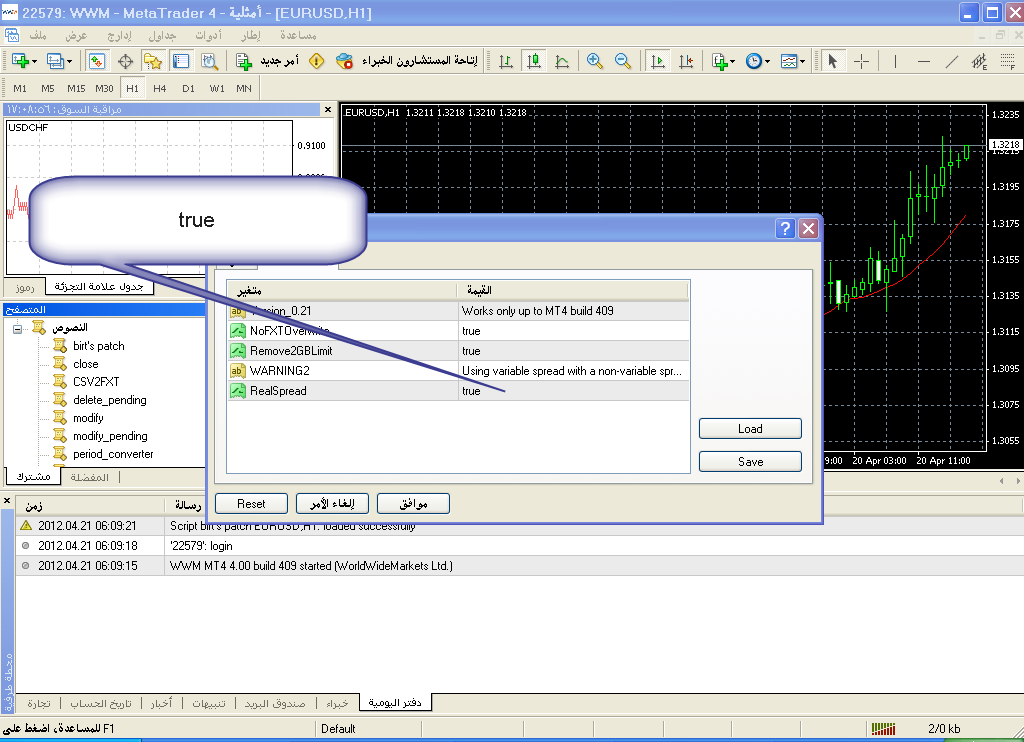The image size is (1024, 742).
Task: Select the equidistant channel tool
Action: coord(980,61)
